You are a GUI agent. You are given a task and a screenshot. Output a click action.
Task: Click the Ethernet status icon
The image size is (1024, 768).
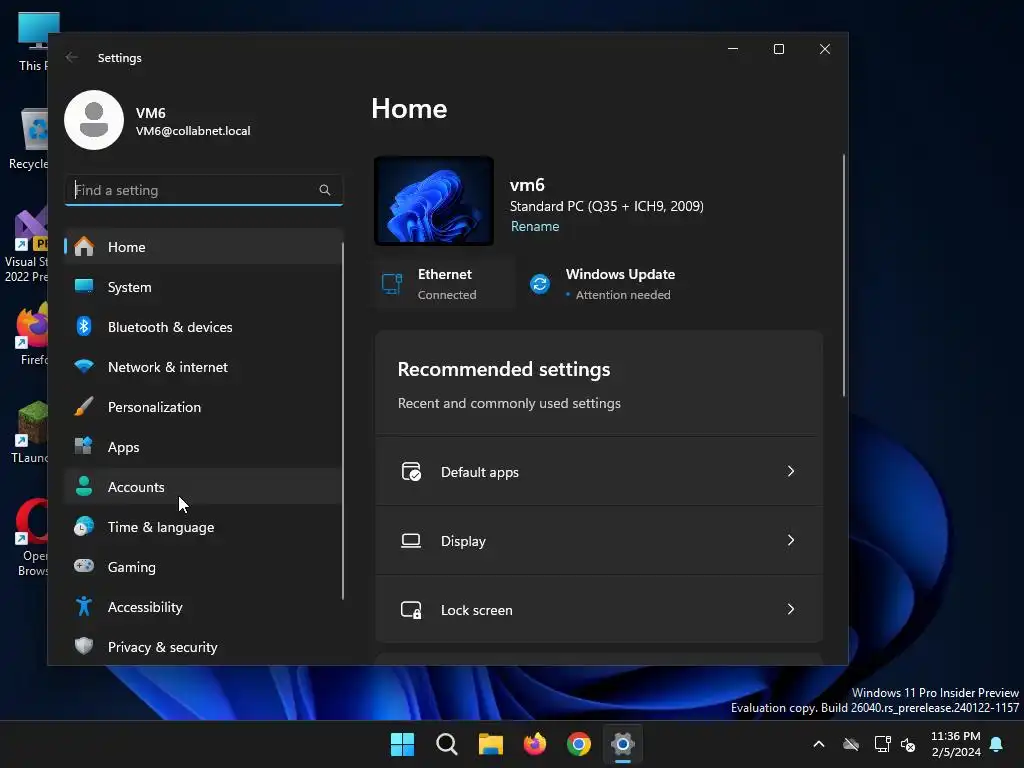pyautogui.click(x=392, y=283)
